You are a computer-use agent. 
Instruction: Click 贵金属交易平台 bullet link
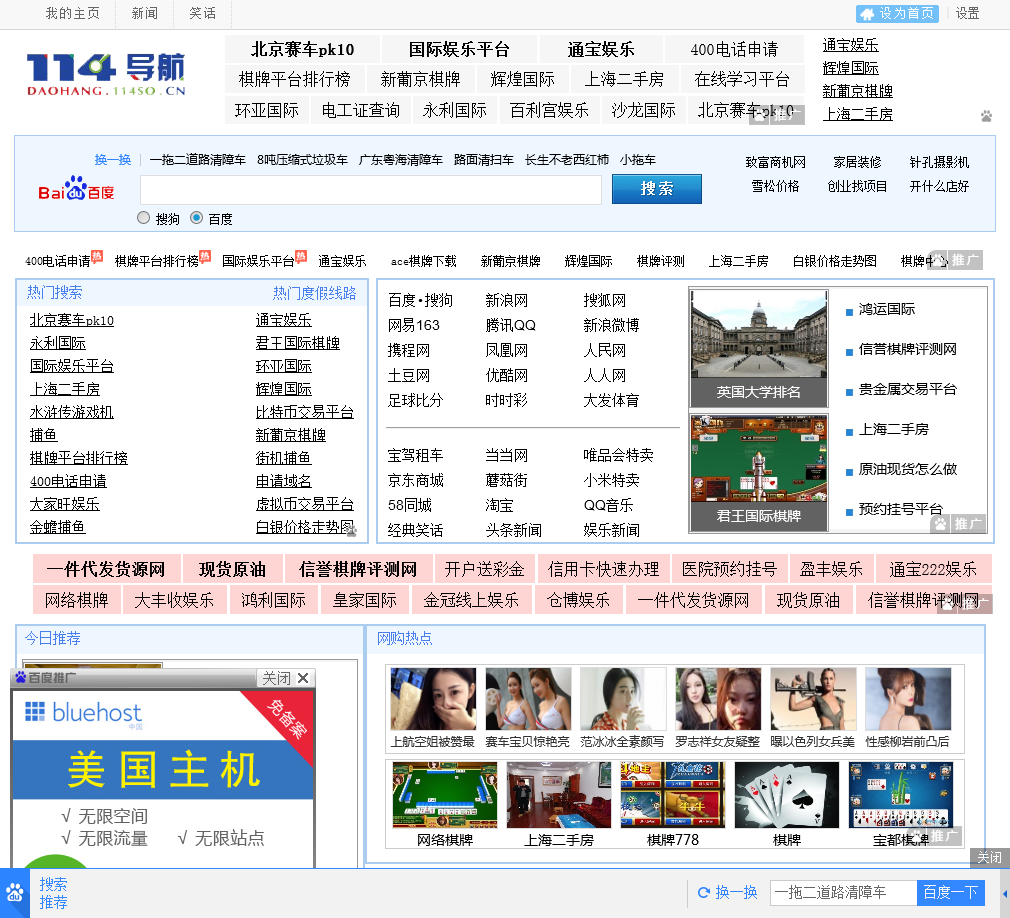pos(908,389)
